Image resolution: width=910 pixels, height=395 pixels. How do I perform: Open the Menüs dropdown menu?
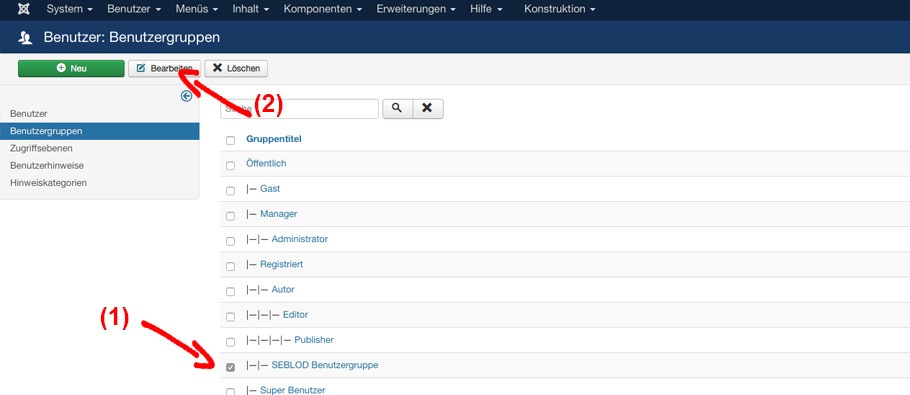[196, 9]
